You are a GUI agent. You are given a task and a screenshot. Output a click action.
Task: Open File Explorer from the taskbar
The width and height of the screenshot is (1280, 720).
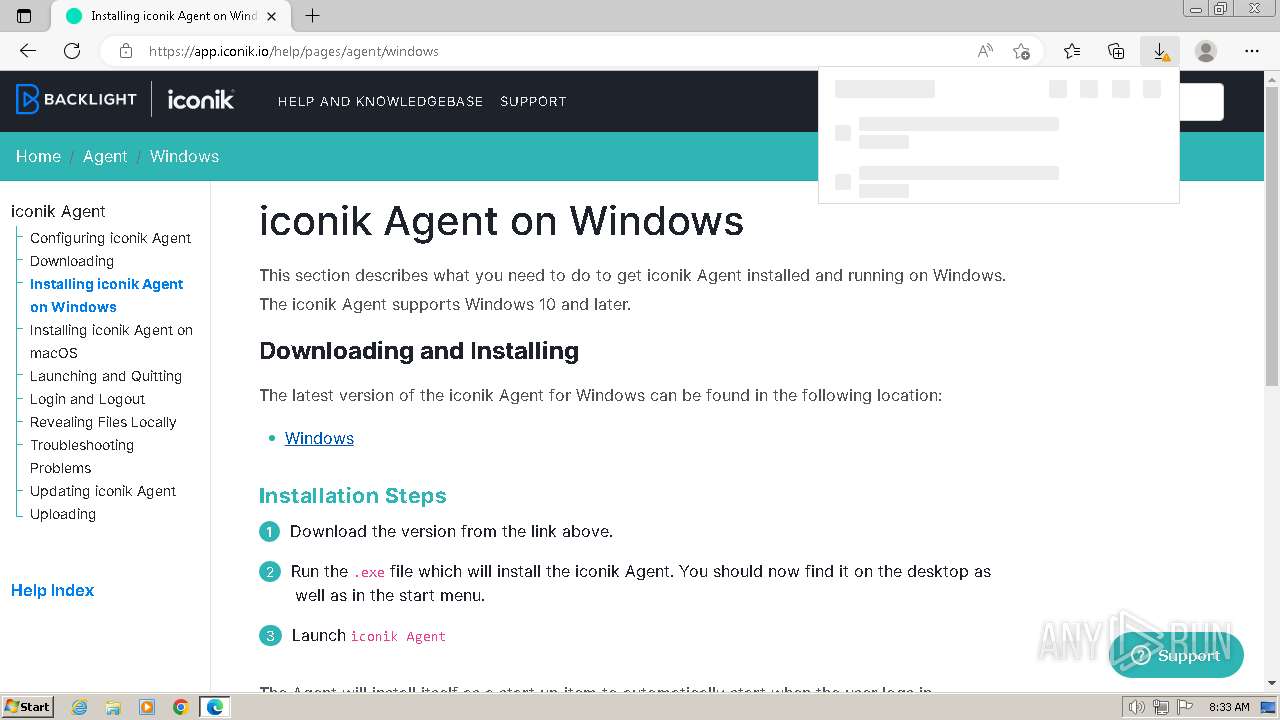point(113,707)
